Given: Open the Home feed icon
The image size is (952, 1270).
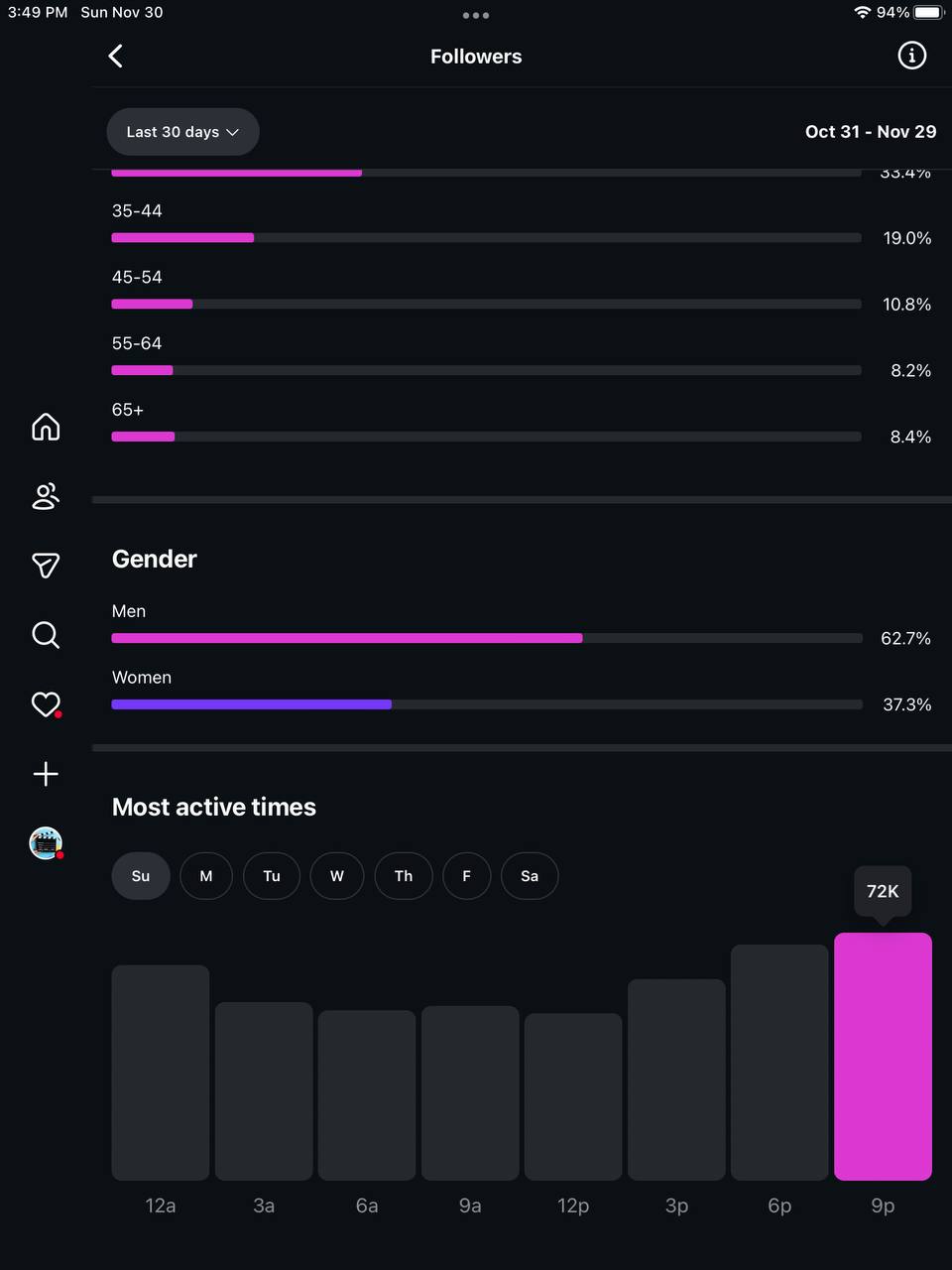Looking at the screenshot, I should click(46, 427).
